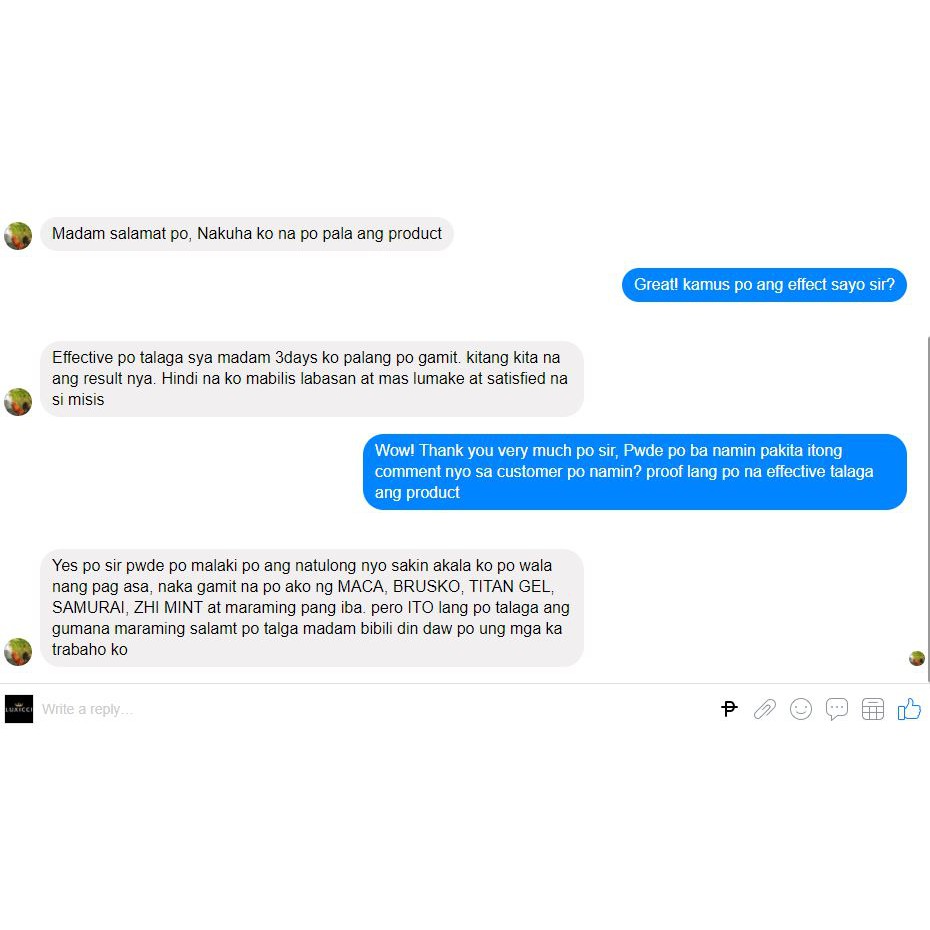Open the appointment calendar grid icon
Screen dimensions: 930x930
point(872,709)
